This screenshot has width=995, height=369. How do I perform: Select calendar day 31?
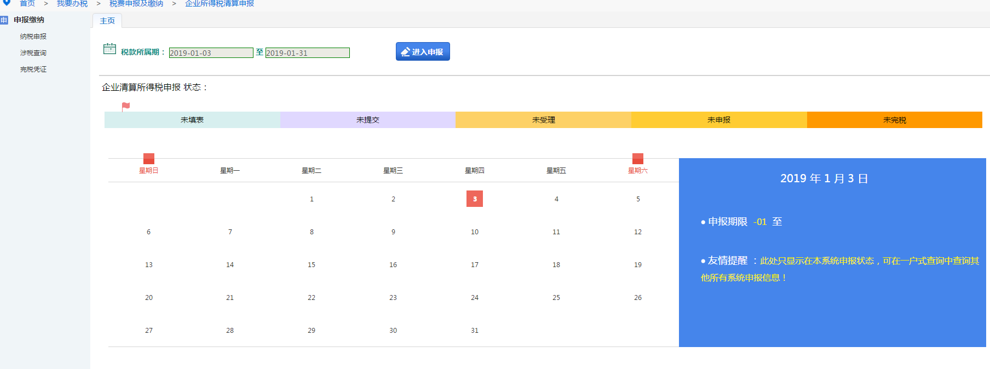click(475, 330)
